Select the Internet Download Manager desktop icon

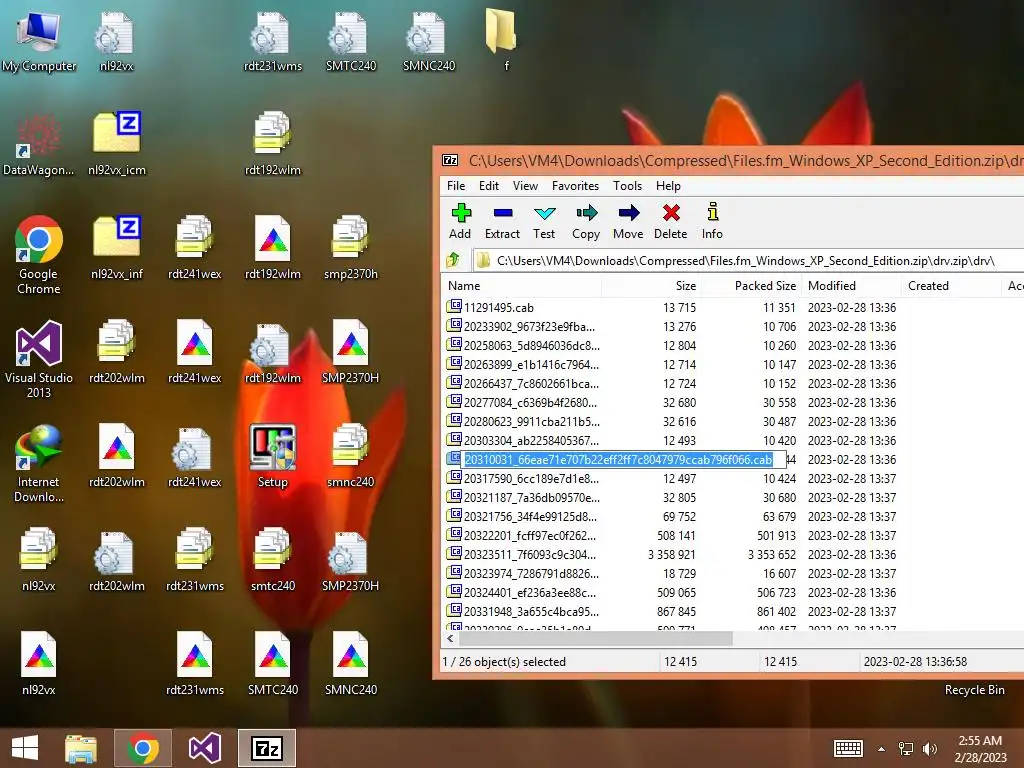point(39,463)
